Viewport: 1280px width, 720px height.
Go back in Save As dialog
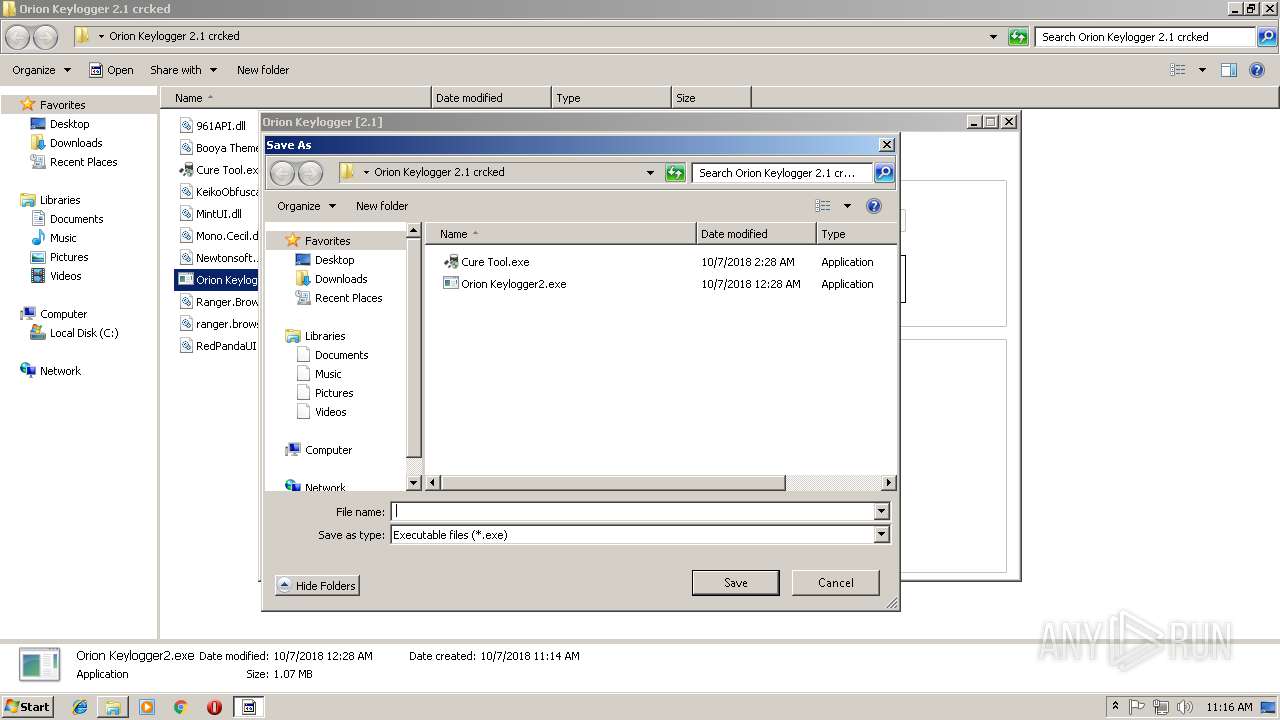pyautogui.click(x=283, y=173)
